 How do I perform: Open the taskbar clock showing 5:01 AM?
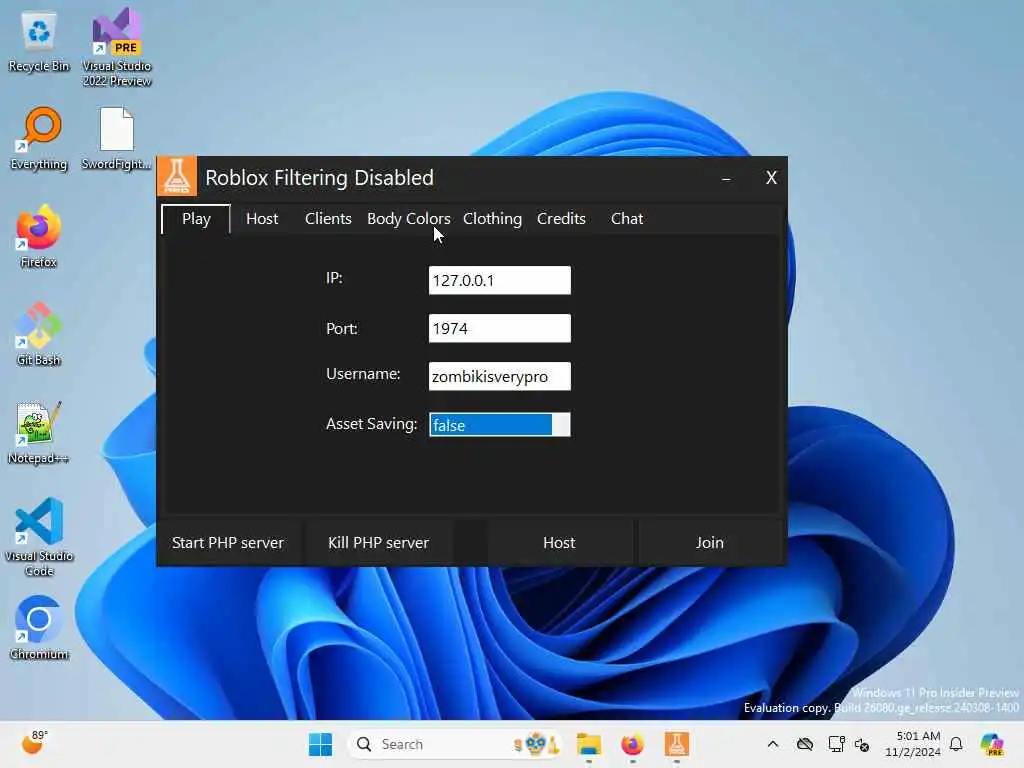pyautogui.click(x=913, y=744)
